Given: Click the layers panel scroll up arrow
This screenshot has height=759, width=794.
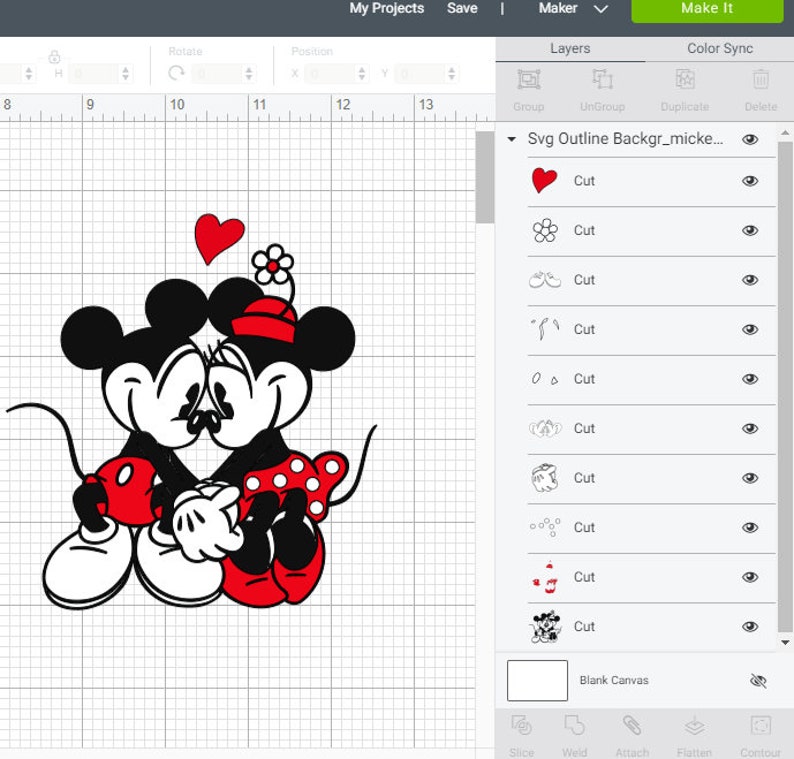Looking at the screenshot, I should pos(785,133).
